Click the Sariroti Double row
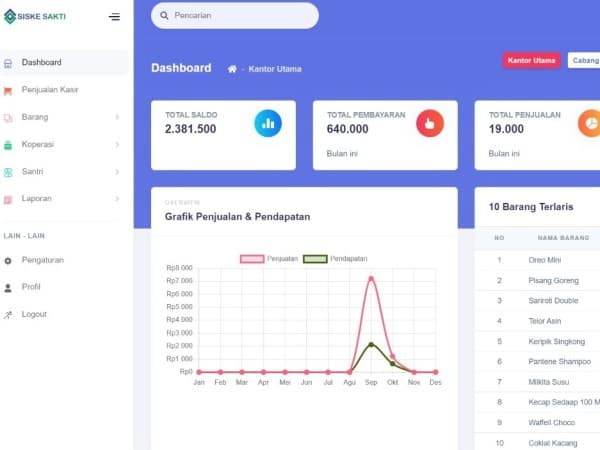 coord(537,301)
